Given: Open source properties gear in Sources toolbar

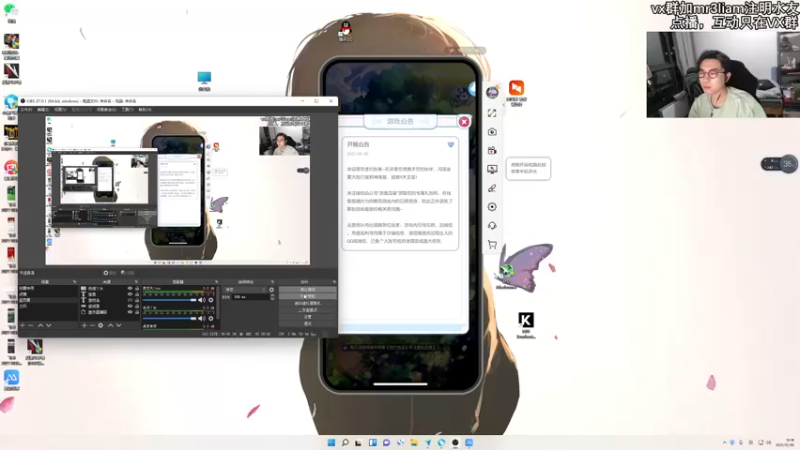Looking at the screenshot, I should (101, 326).
